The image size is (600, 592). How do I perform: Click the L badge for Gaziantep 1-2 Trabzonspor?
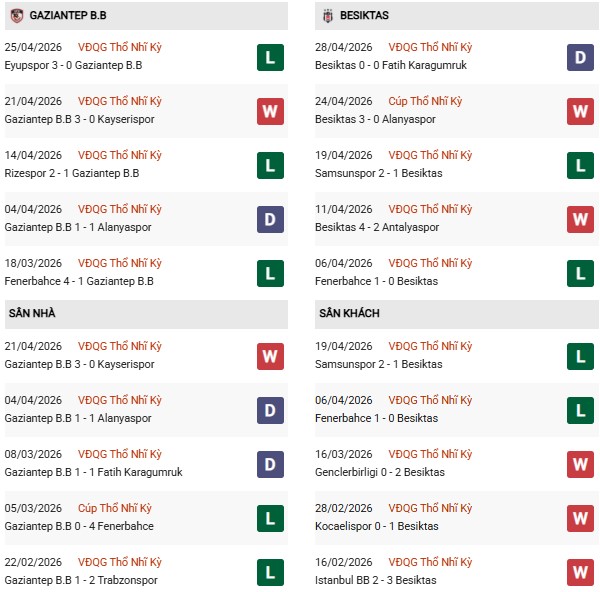click(x=270, y=572)
